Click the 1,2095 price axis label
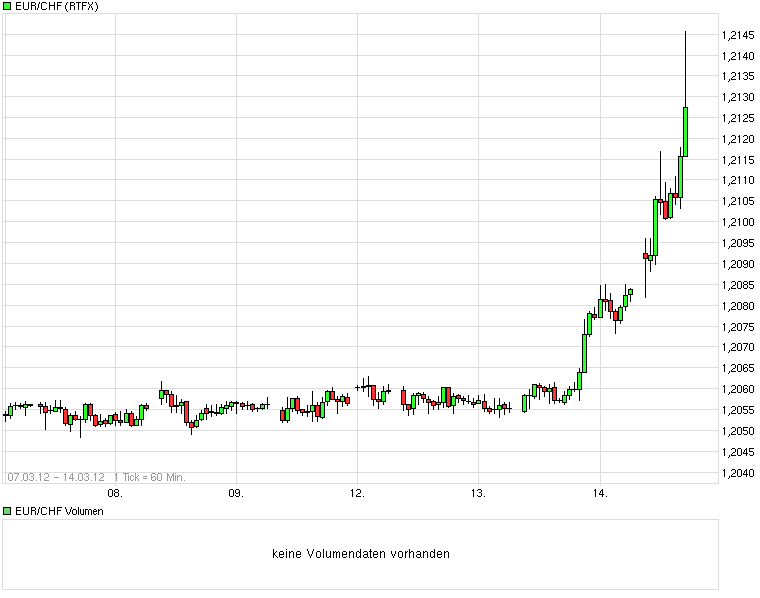760x598 pixels. (x=738, y=243)
